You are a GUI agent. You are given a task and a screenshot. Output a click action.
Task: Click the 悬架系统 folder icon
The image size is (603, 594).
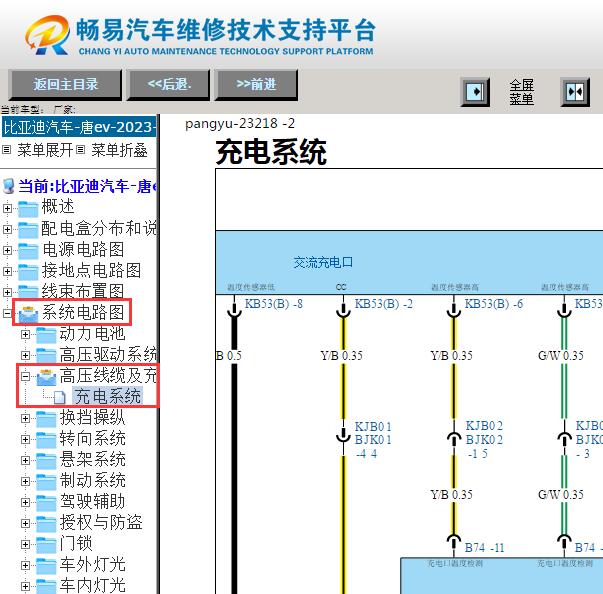tap(46, 461)
